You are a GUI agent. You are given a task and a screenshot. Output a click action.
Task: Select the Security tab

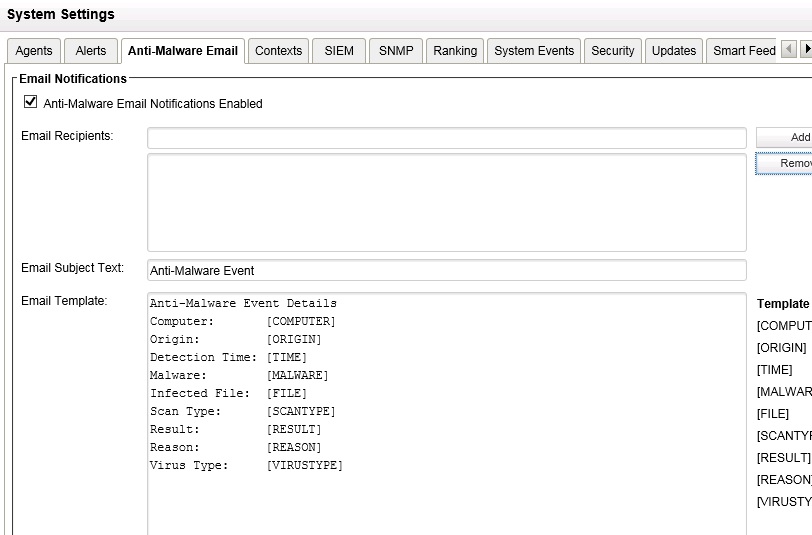(x=612, y=51)
